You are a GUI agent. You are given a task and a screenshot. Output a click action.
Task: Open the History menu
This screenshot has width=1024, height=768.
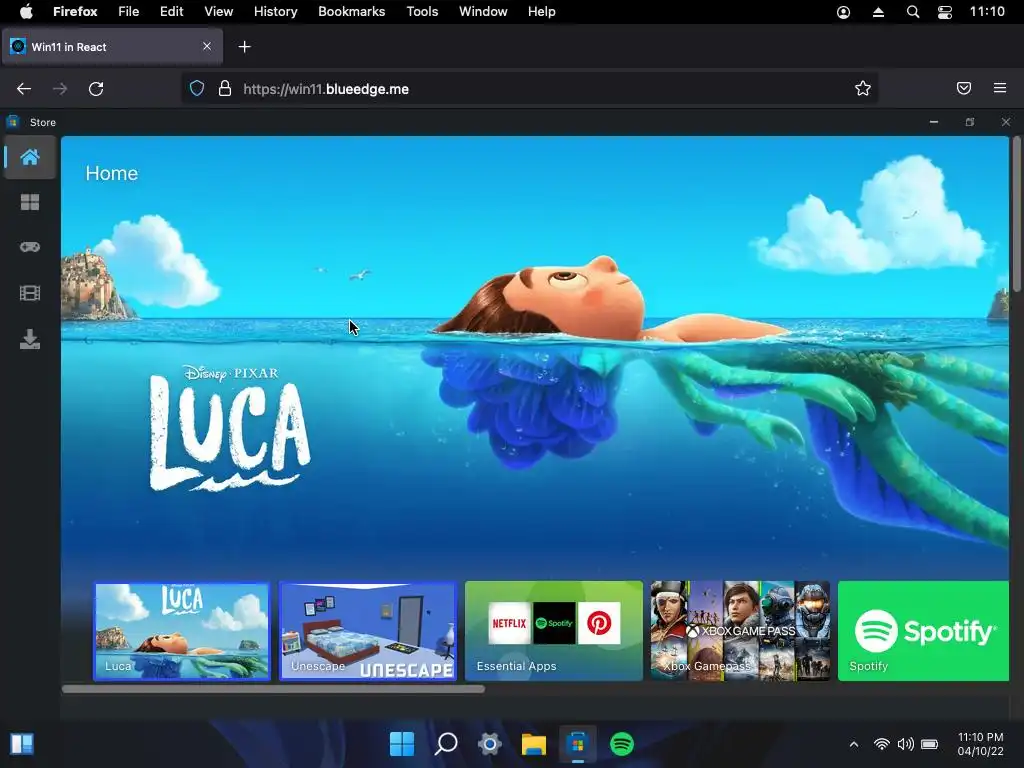point(275,12)
